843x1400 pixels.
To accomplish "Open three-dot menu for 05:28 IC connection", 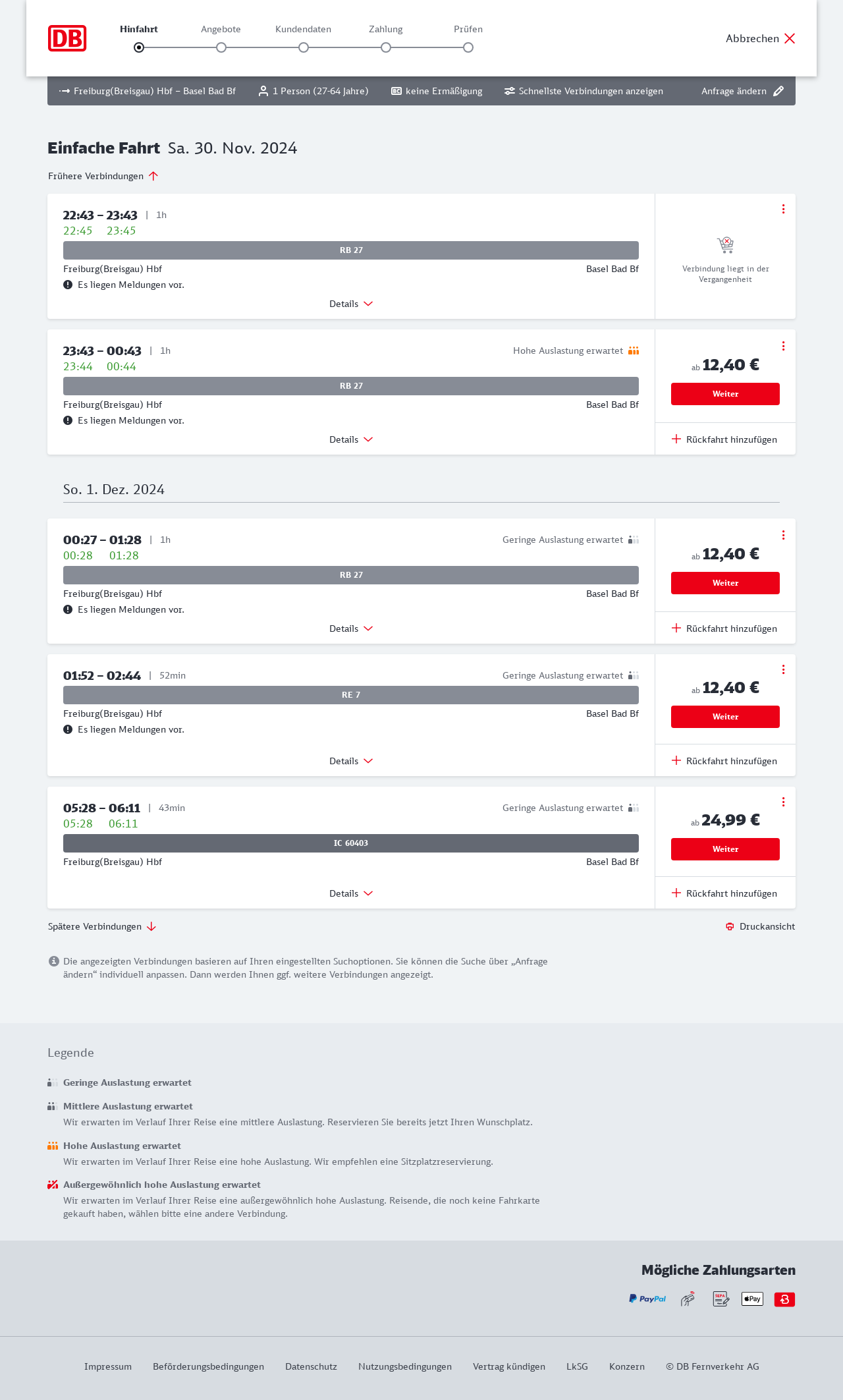I will click(x=783, y=802).
